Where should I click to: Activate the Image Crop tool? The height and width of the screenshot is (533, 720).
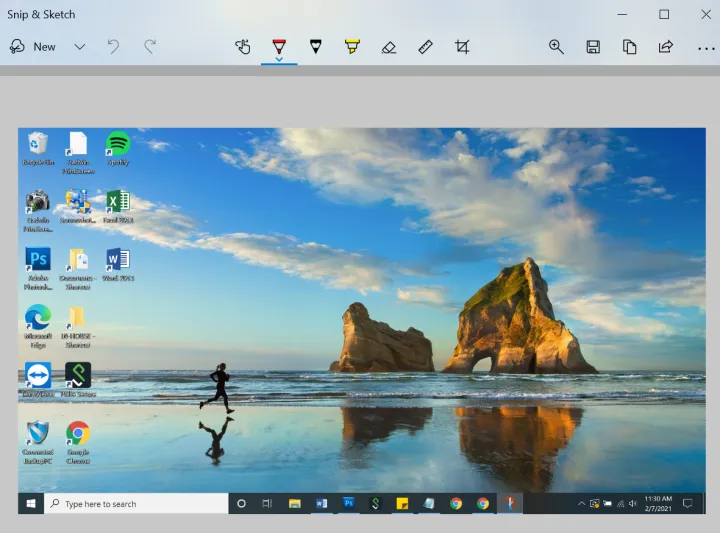[462, 47]
